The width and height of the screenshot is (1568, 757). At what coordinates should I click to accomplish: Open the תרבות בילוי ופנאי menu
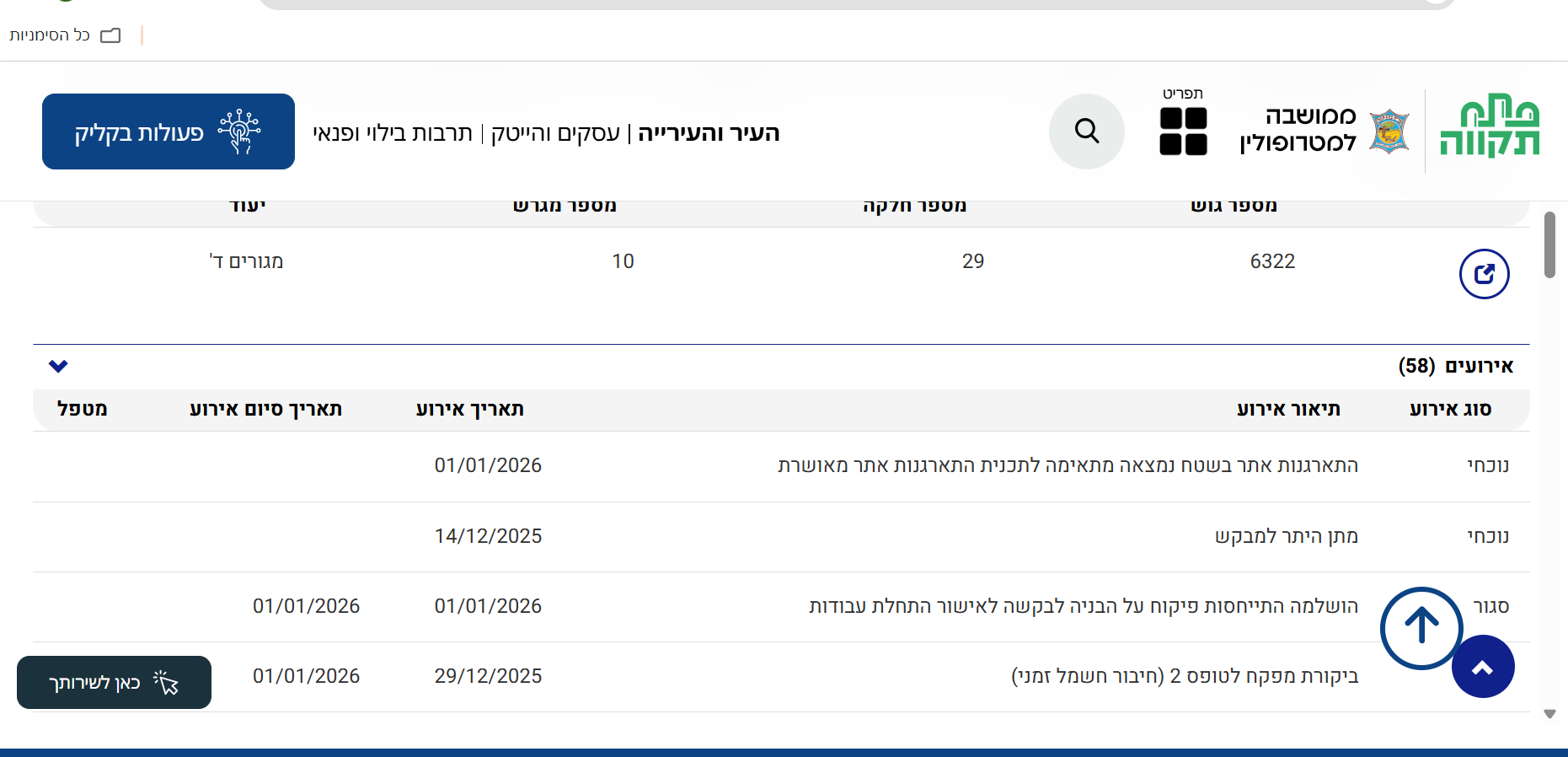coord(393,133)
